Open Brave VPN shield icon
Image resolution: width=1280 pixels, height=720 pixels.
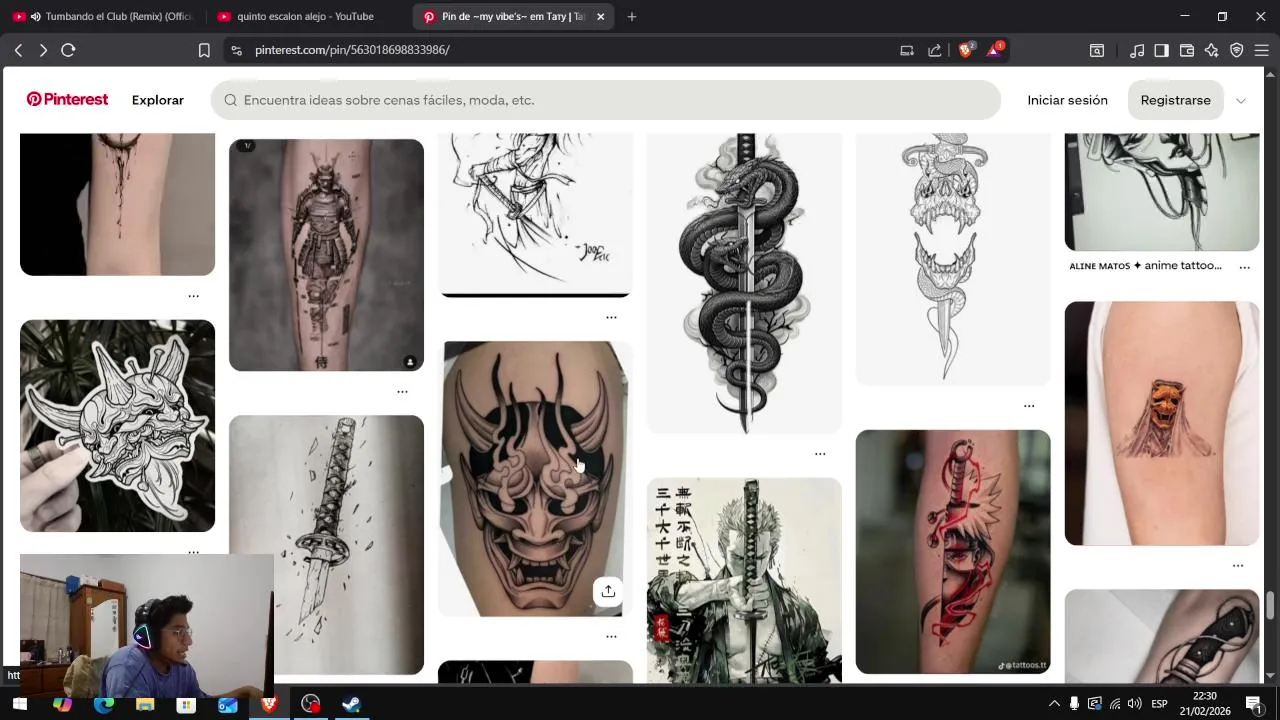click(1237, 50)
